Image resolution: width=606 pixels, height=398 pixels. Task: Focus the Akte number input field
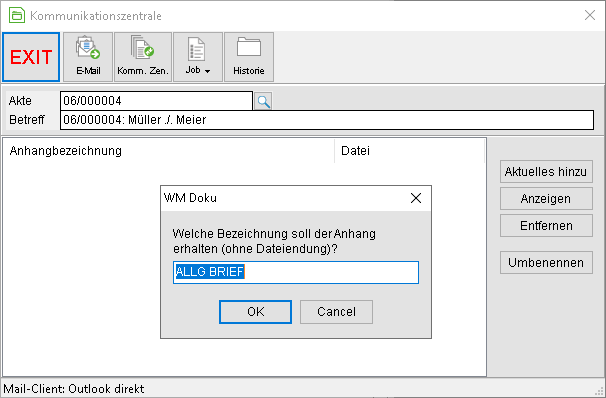pyautogui.click(x=156, y=101)
